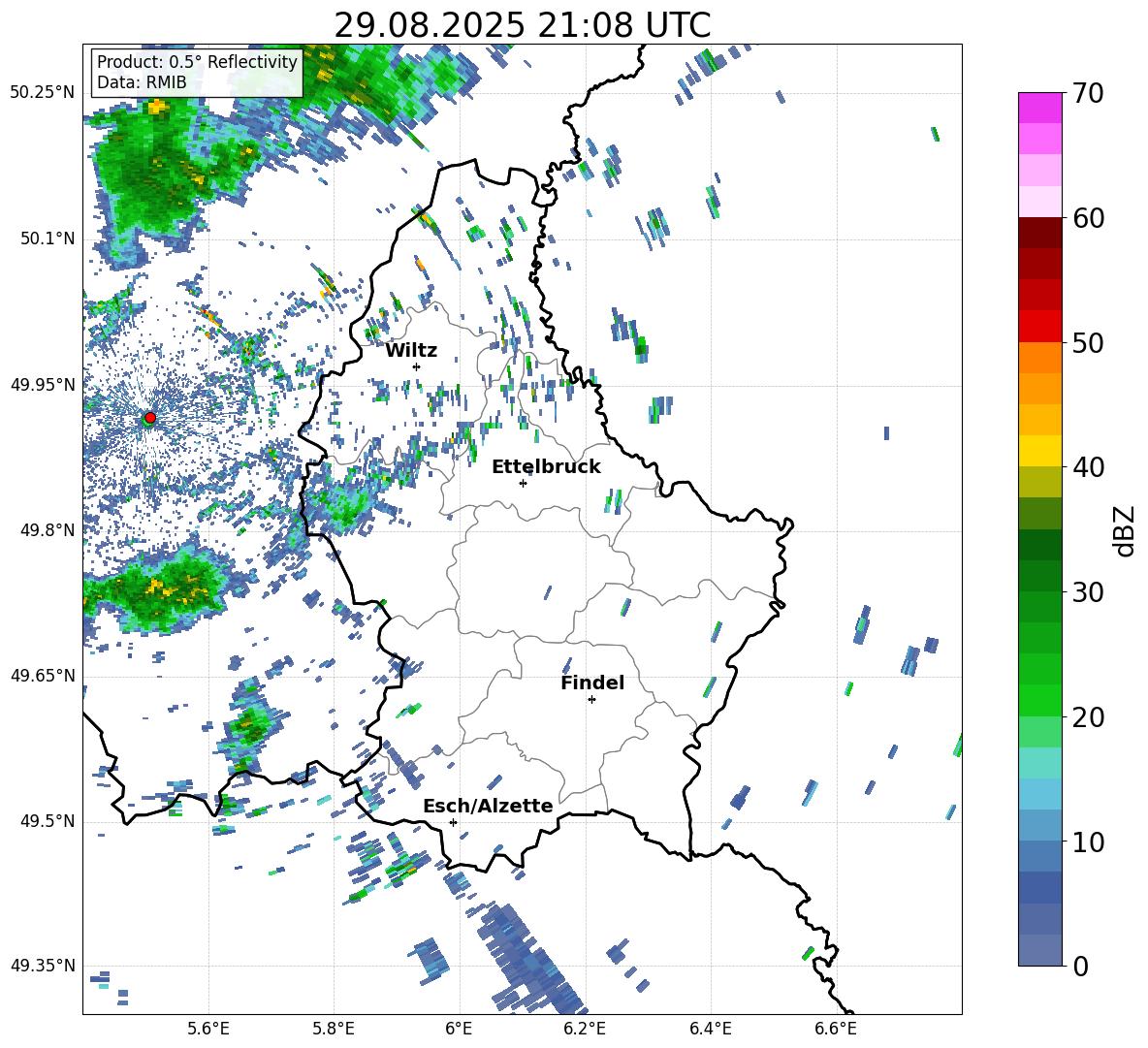Click the Product: 0.5° Reflectivity text

point(197,62)
